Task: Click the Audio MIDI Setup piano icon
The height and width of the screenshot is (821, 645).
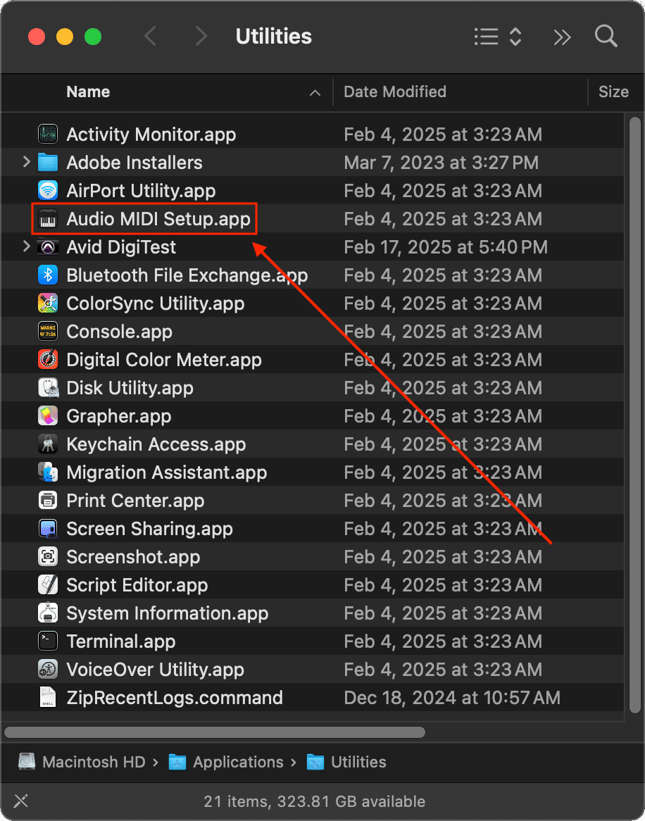Action: click(48, 219)
